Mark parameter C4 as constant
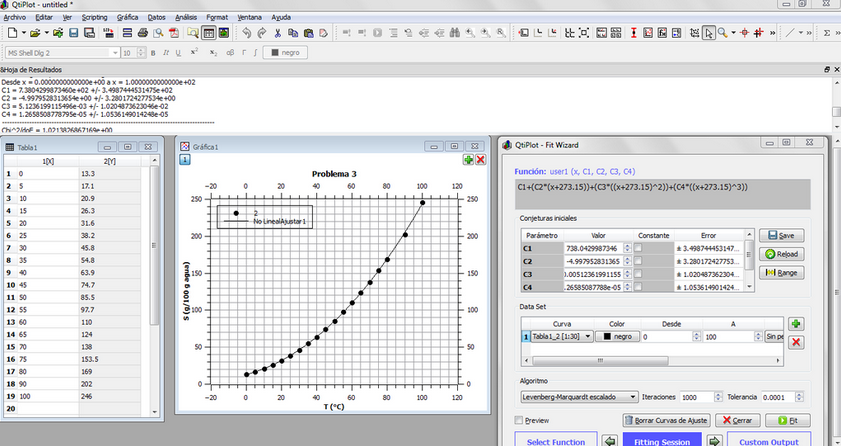 [638, 287]
